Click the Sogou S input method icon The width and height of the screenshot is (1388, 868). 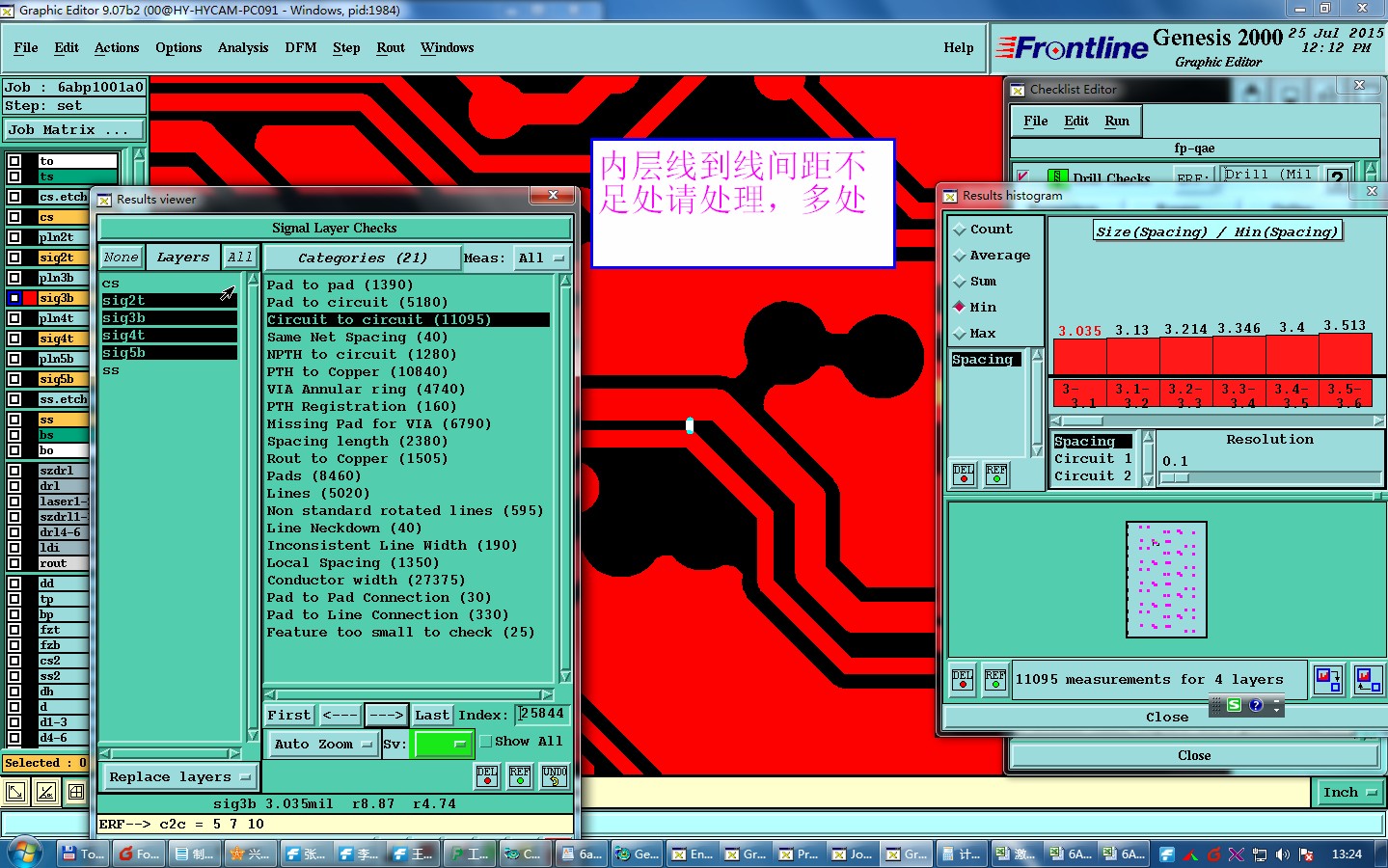point(1234,705)
